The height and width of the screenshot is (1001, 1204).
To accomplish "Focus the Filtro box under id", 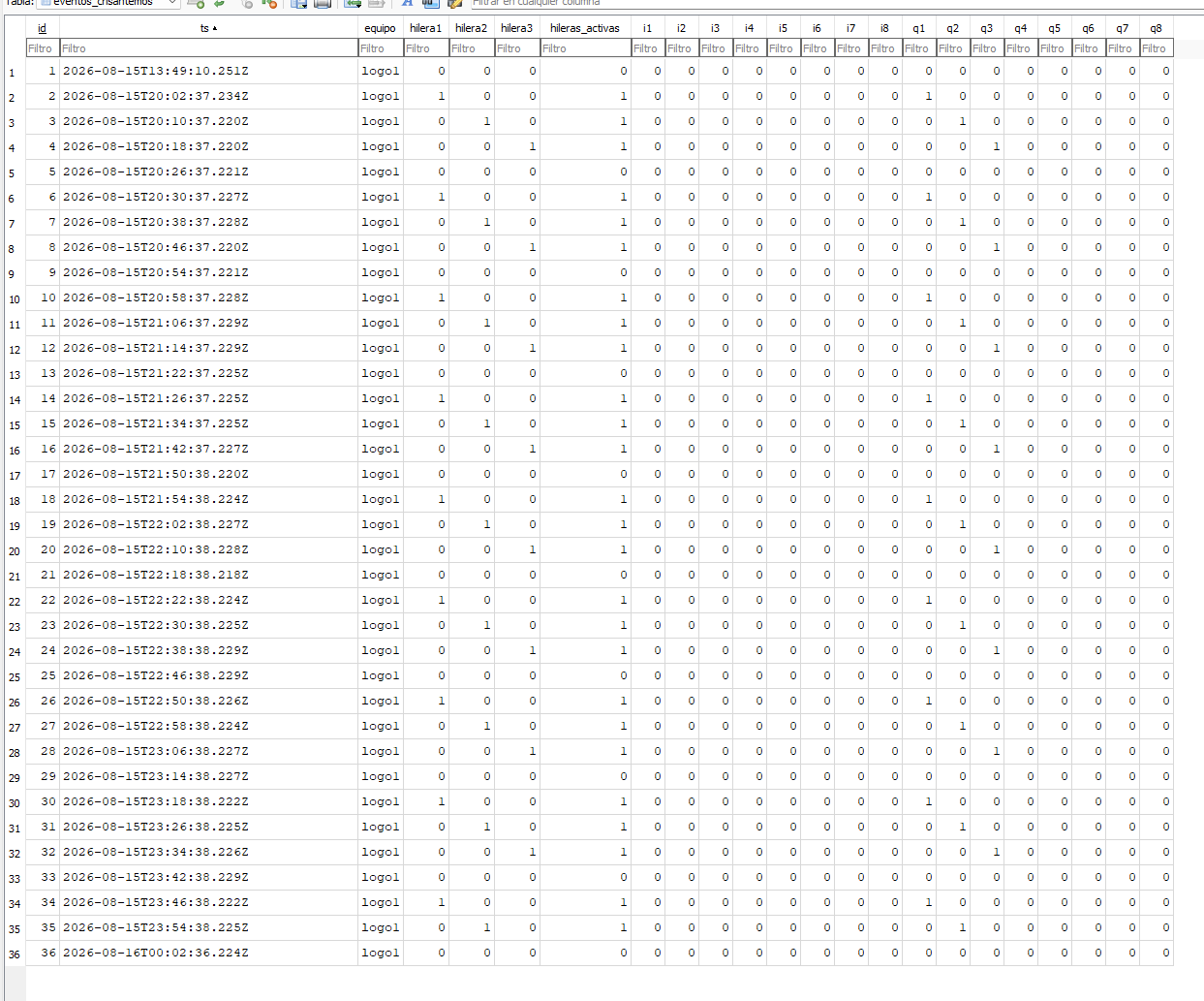I will point(43,47).
